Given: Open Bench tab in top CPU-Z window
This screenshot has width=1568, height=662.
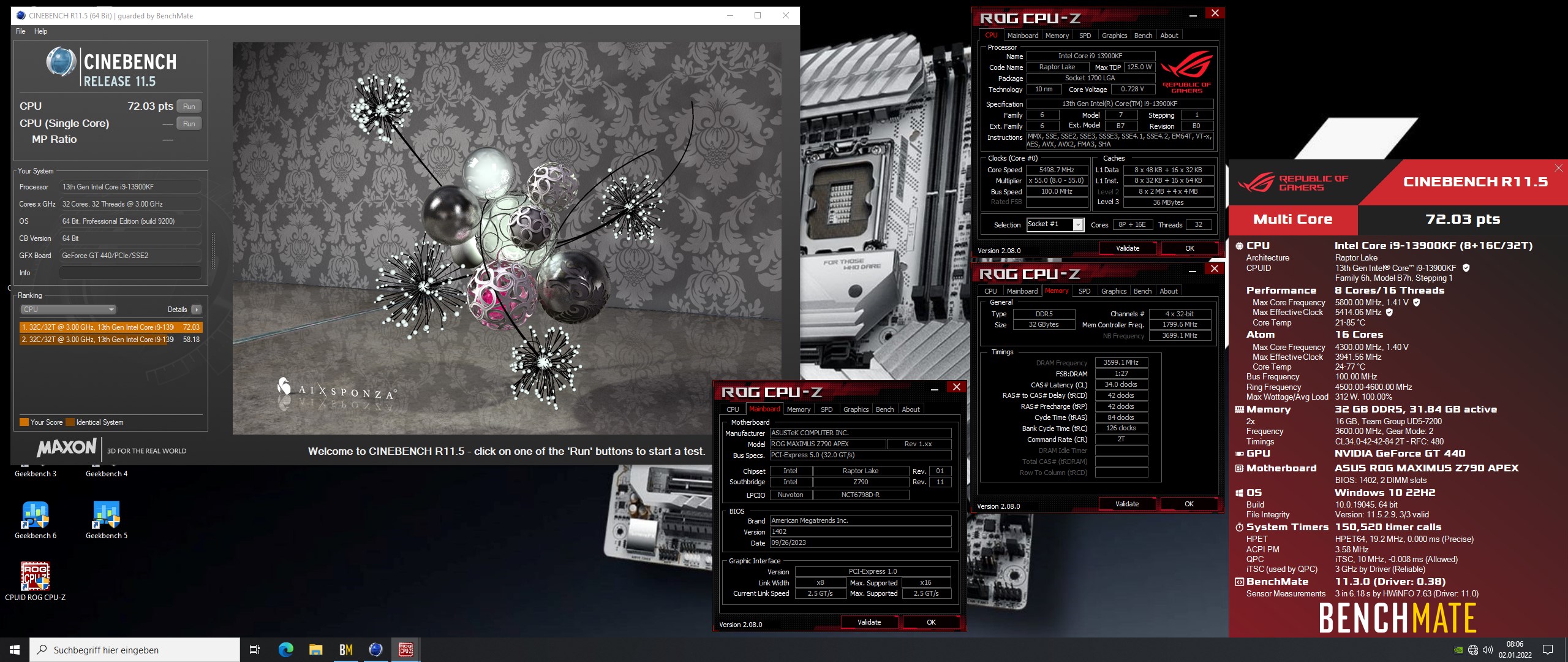Looking at the screenshot, I should pos(1143,36).
